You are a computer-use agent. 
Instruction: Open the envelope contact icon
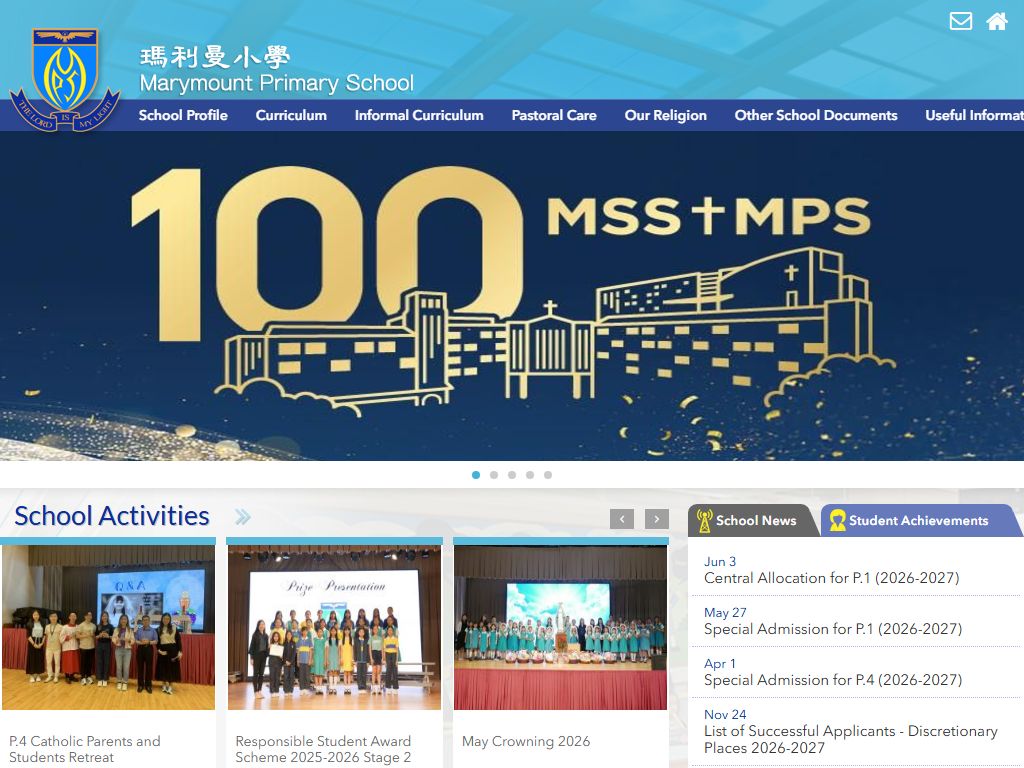961,22
